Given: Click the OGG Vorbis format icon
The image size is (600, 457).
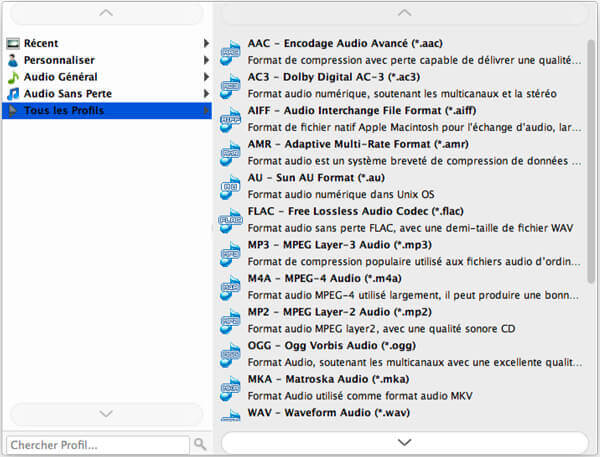Looking at the screenshot, I should (x=231, y=353).
